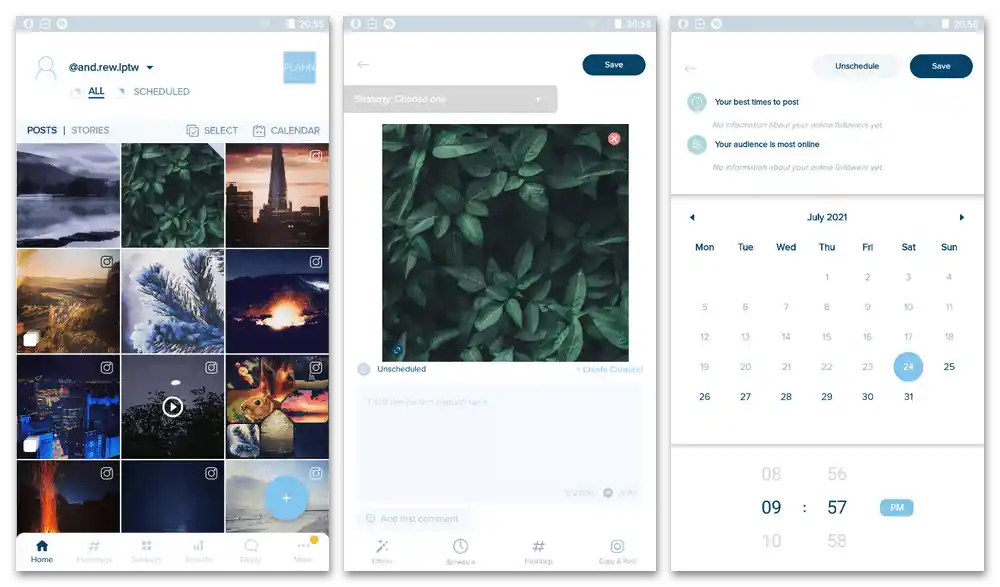This screenshot has width=1000, height=587.
Task: Click the Create Carousel link
Action: [610, 369]
